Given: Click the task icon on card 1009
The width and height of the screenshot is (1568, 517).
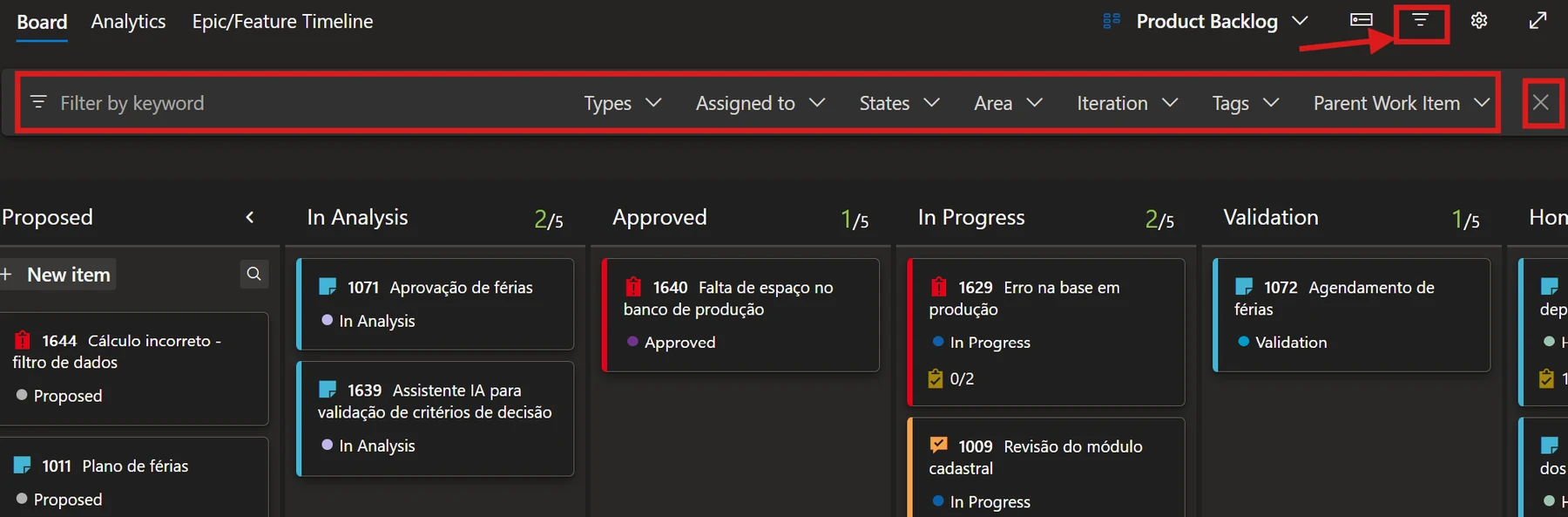Looking at the screenshot, I should 938,446.
